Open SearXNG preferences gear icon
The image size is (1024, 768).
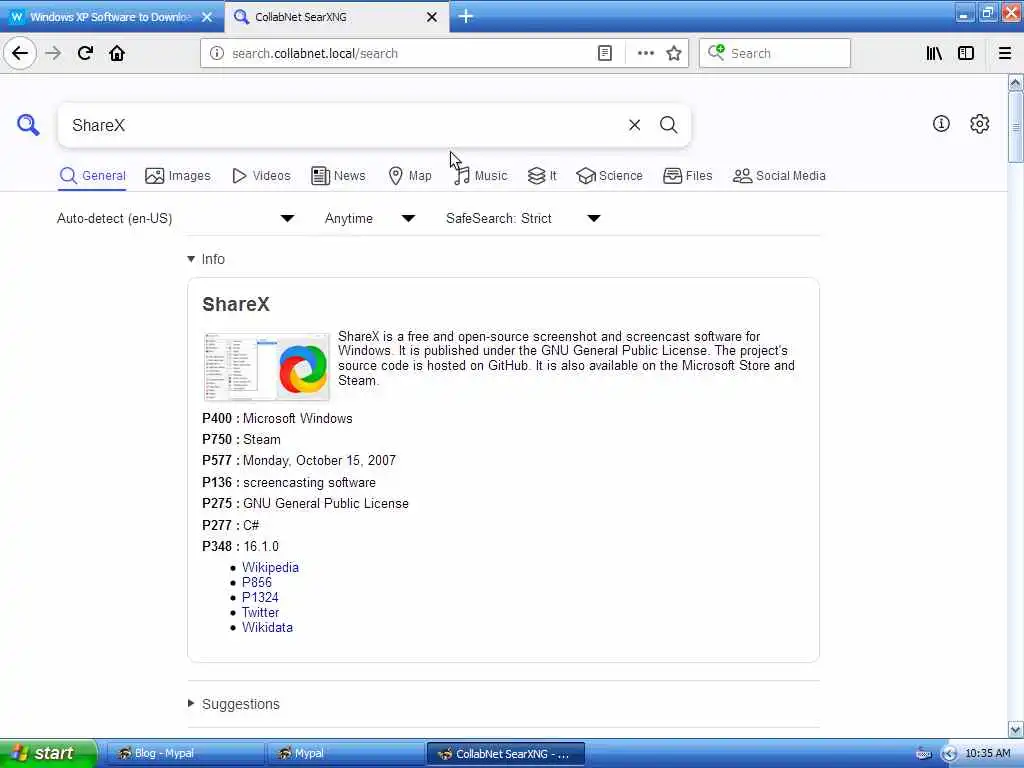980,123
